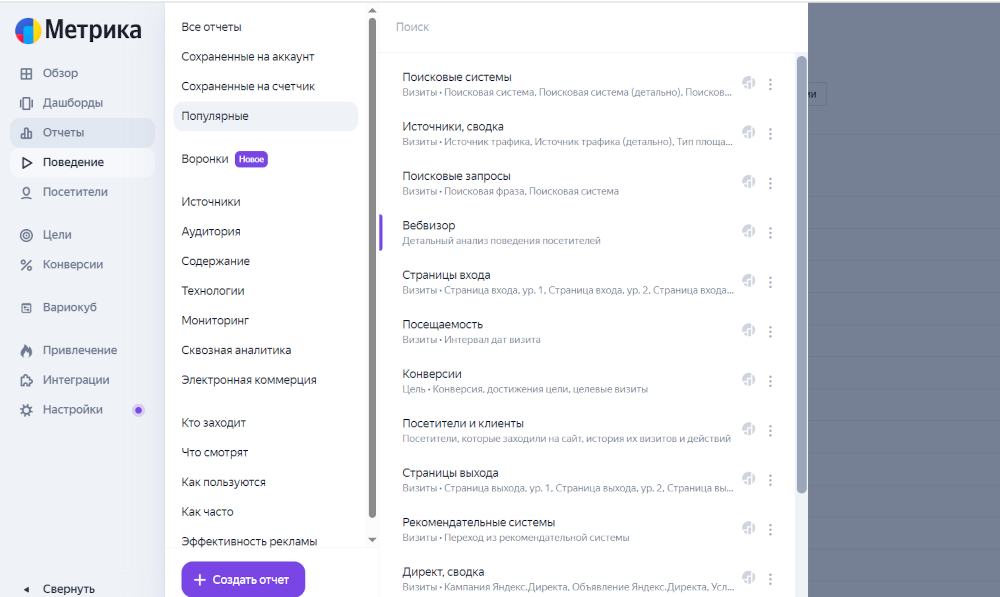Open three-dot menu for Источники, сводка
Viewport: 1000px width, 597px height.
tap(770, 134)
